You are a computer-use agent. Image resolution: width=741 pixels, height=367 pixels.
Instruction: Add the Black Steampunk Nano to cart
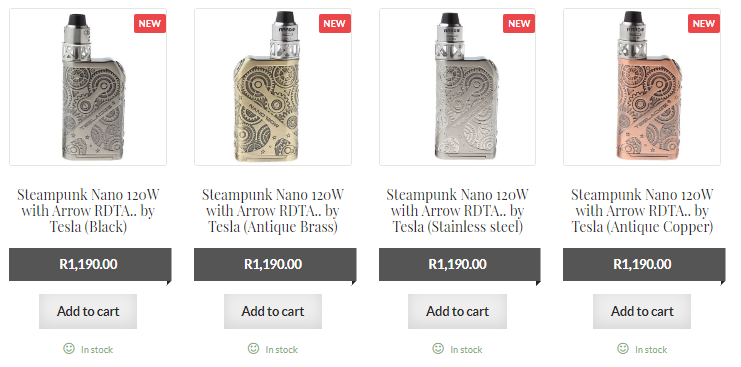coord(88,311)
